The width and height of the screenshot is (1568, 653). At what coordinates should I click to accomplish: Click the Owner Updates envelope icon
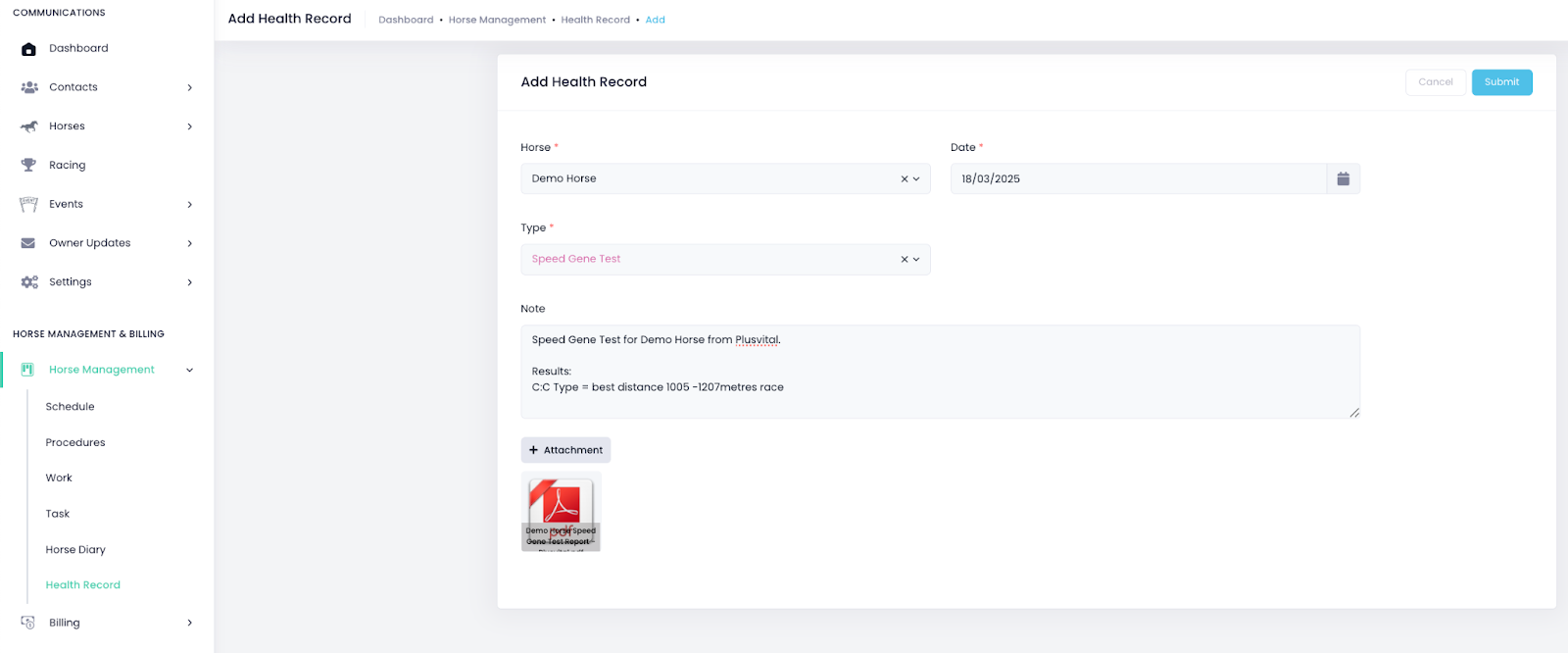tap(28, 243)
